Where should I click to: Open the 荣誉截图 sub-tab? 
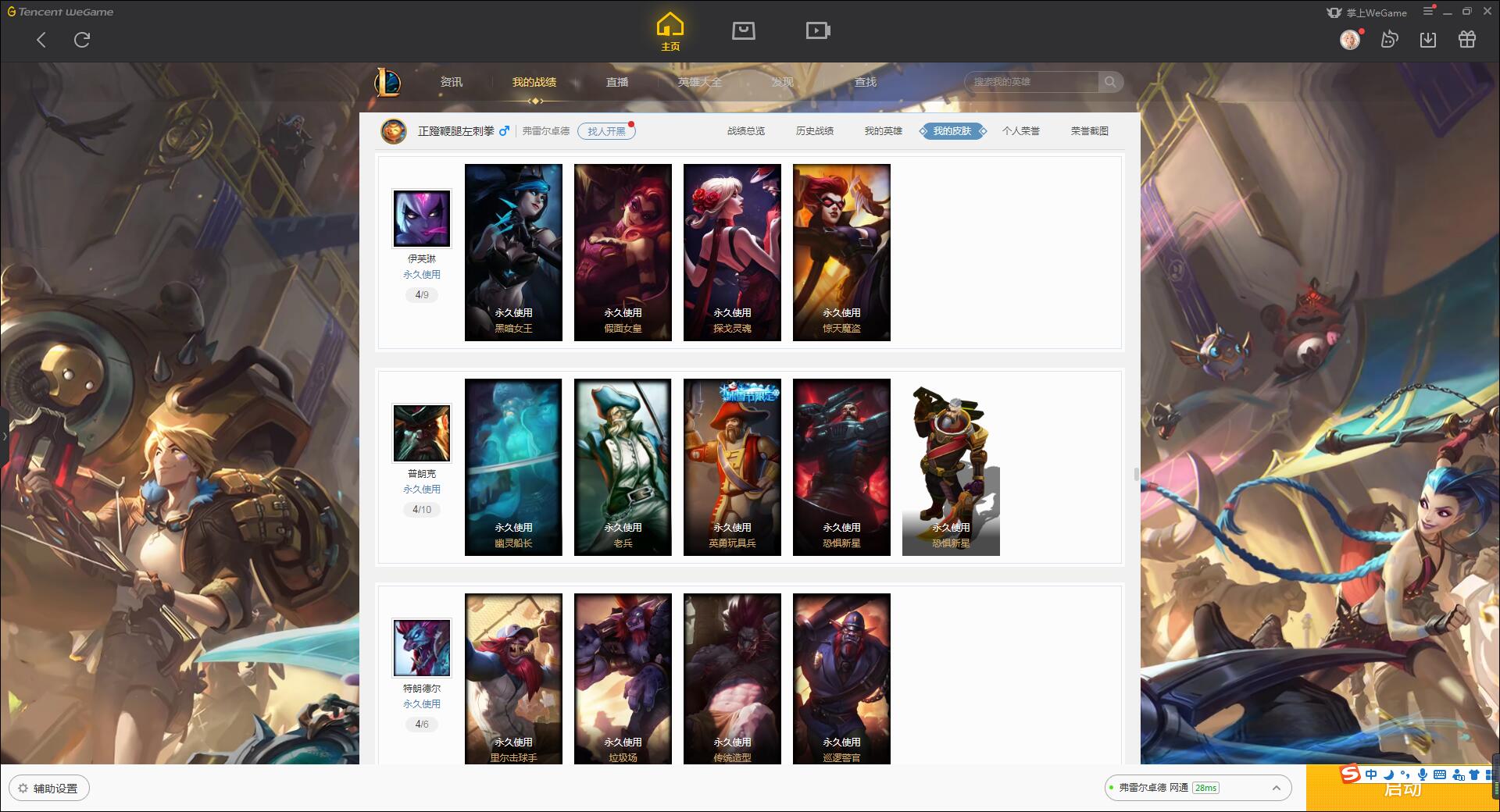[1090, 131]
